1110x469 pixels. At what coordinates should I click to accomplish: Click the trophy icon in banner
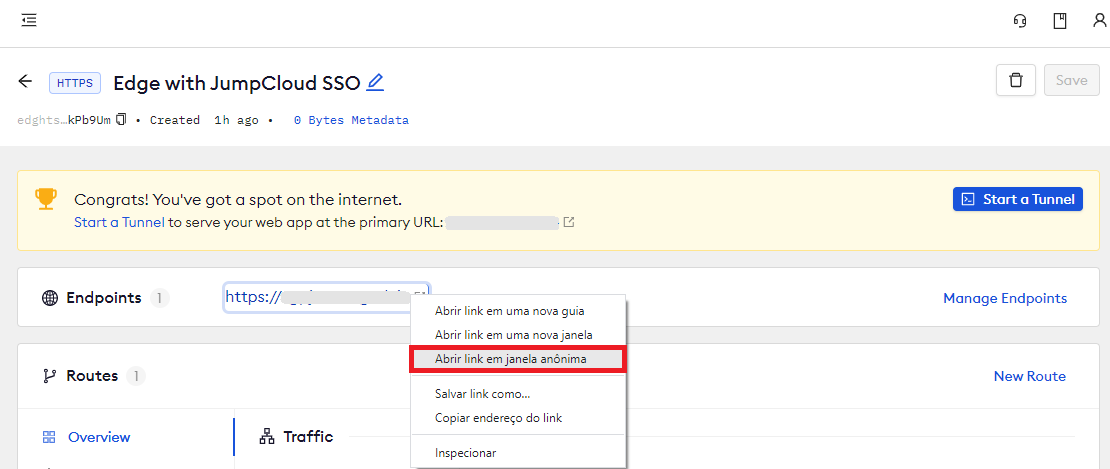46,199
